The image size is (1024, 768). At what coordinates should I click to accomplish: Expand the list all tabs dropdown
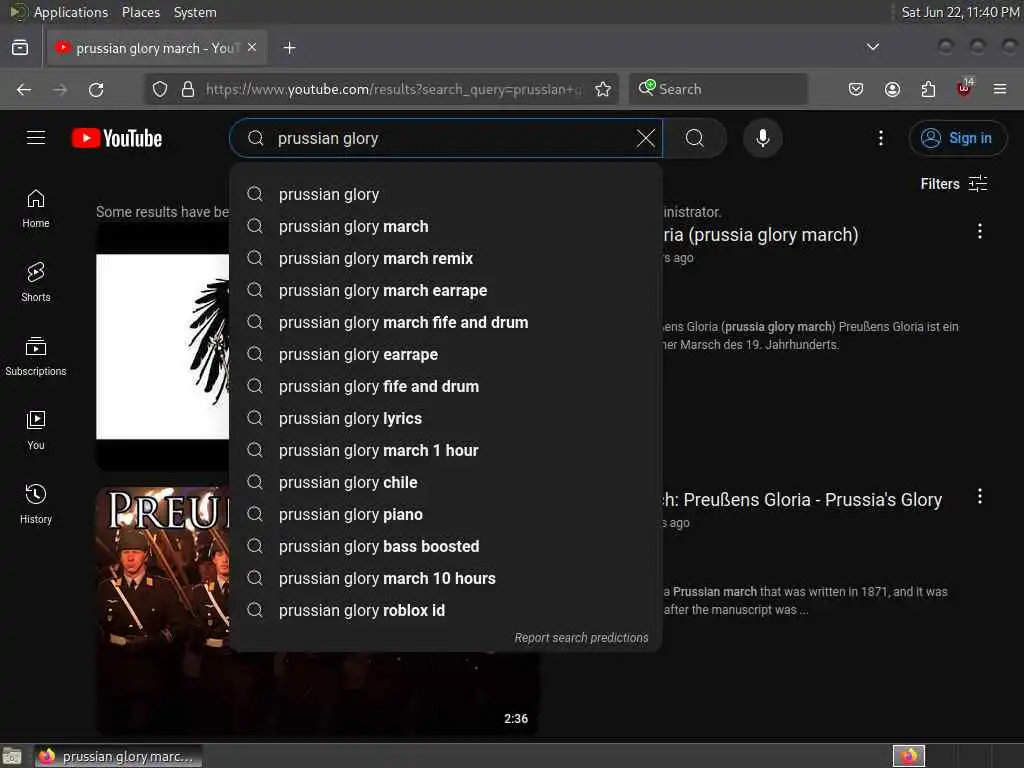872,47
